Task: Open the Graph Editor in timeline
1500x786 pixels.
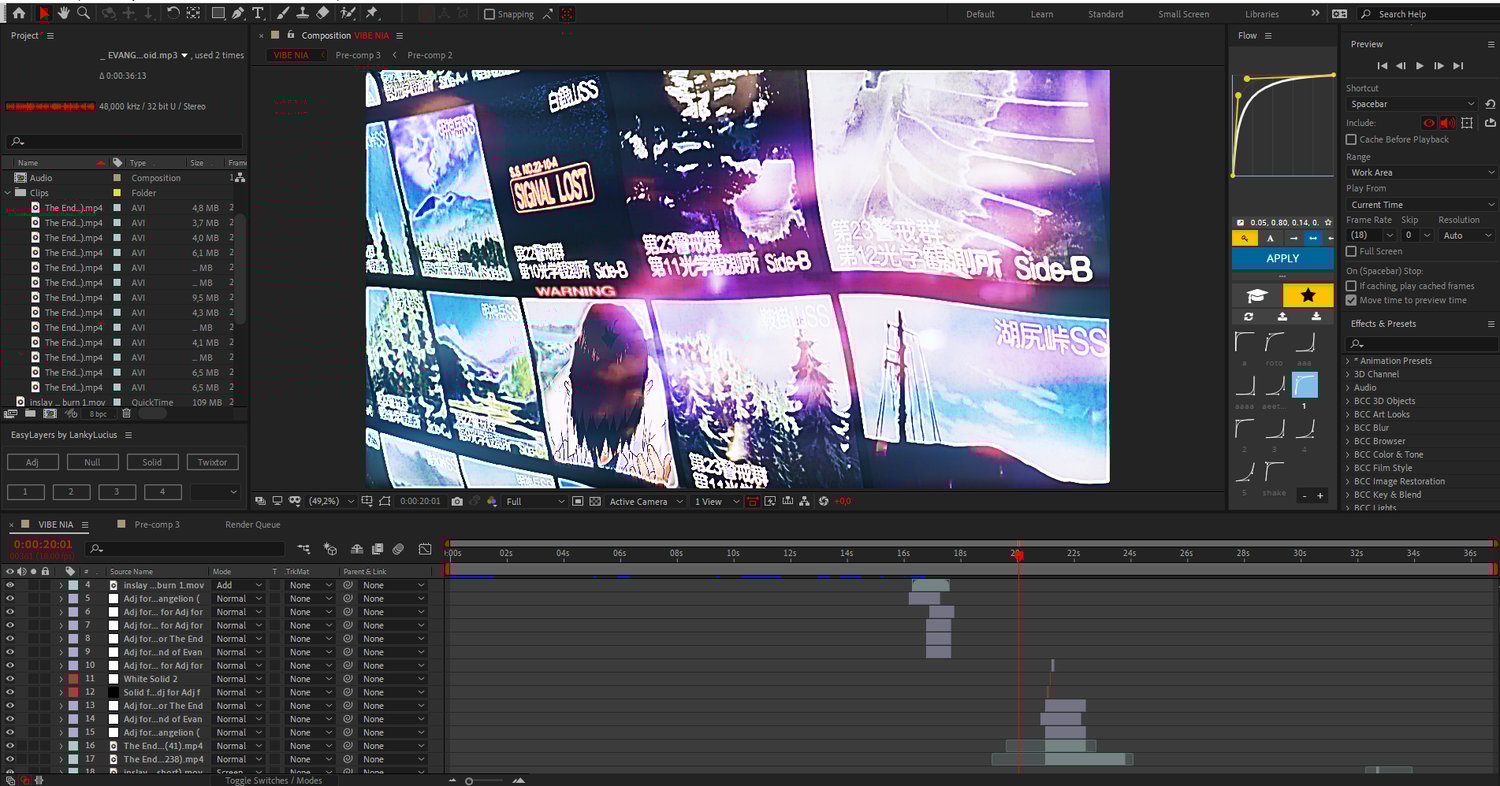Action: pyautogui.click(x=425, y=549)
